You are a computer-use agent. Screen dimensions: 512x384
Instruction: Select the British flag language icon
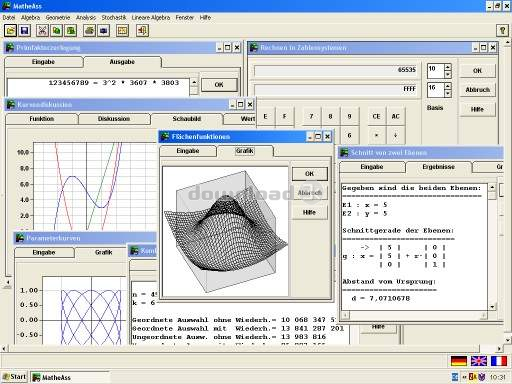coord(479,361)
